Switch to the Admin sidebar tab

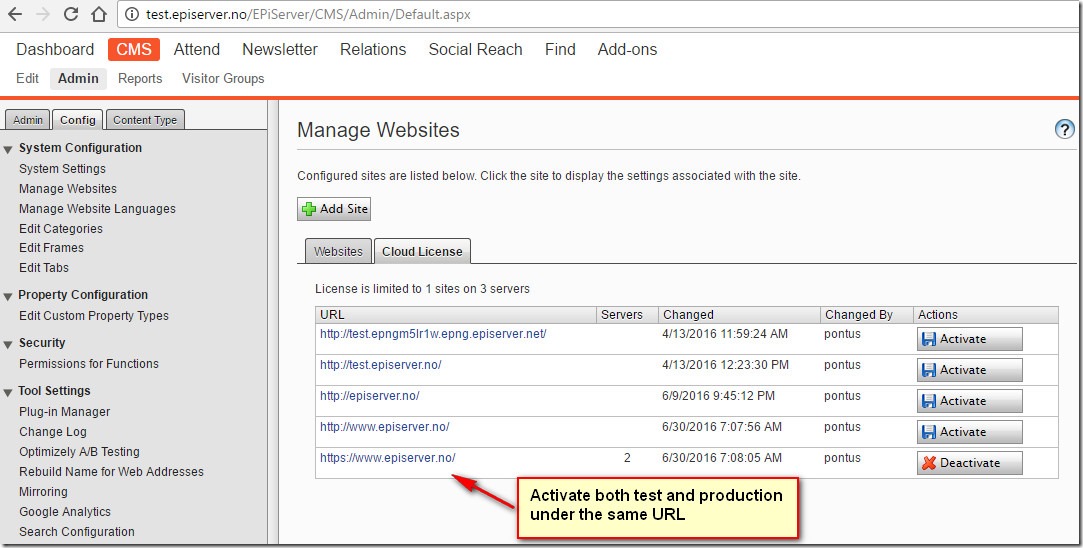pyautogui.click(x=28, y=120)
